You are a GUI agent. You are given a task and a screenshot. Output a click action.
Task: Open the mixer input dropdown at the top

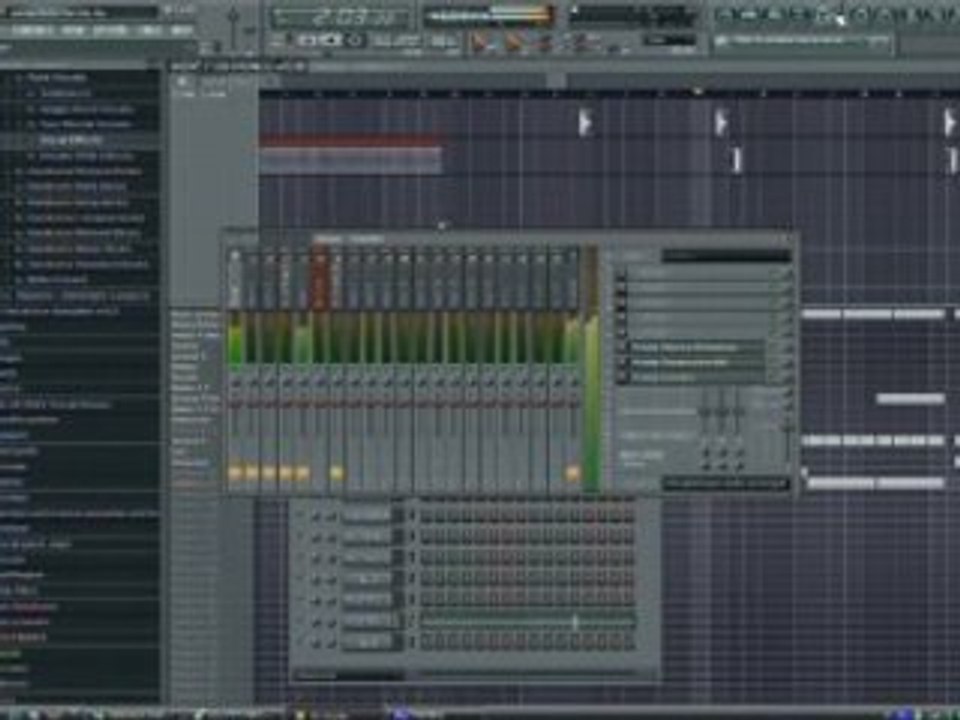pos(726,256)
